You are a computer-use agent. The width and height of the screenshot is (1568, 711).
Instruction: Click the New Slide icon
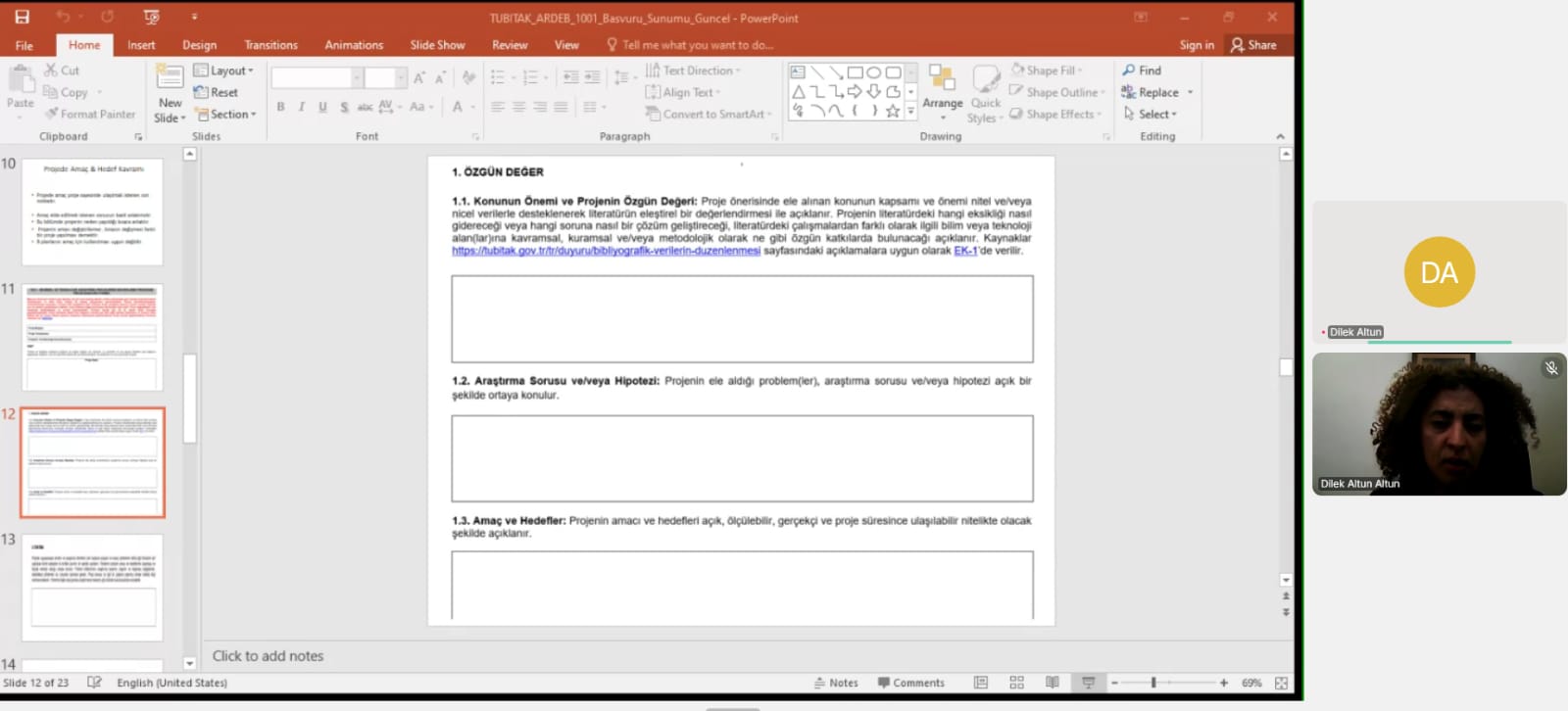point(169,79)
